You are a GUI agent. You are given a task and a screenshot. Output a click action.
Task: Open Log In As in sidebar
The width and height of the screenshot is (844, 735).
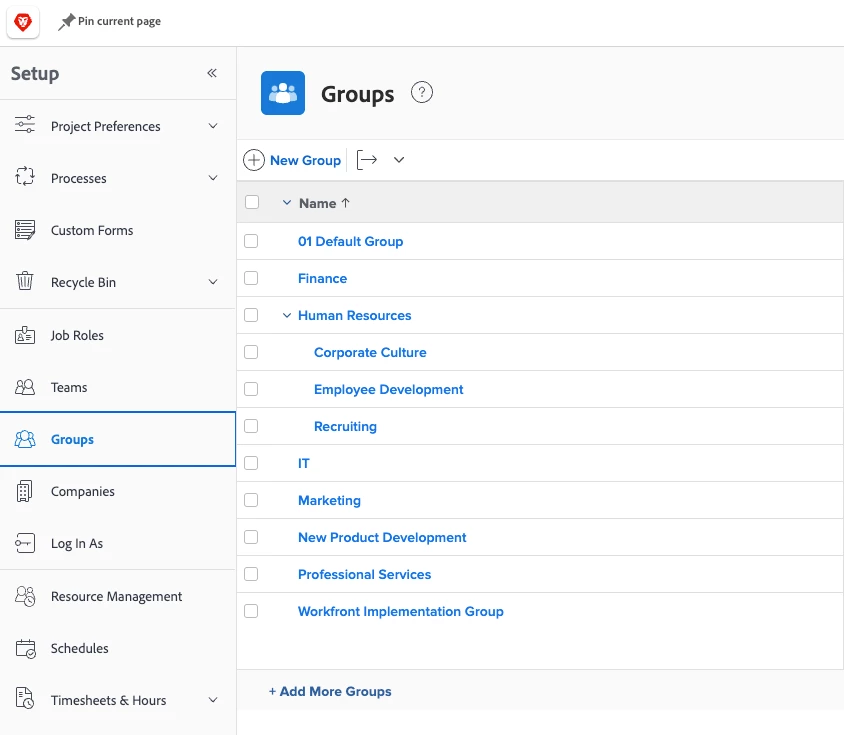coord(118,543)
